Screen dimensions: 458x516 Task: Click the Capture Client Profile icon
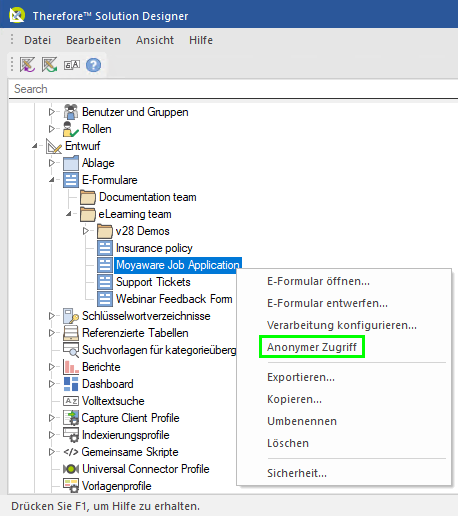(71, 418)
